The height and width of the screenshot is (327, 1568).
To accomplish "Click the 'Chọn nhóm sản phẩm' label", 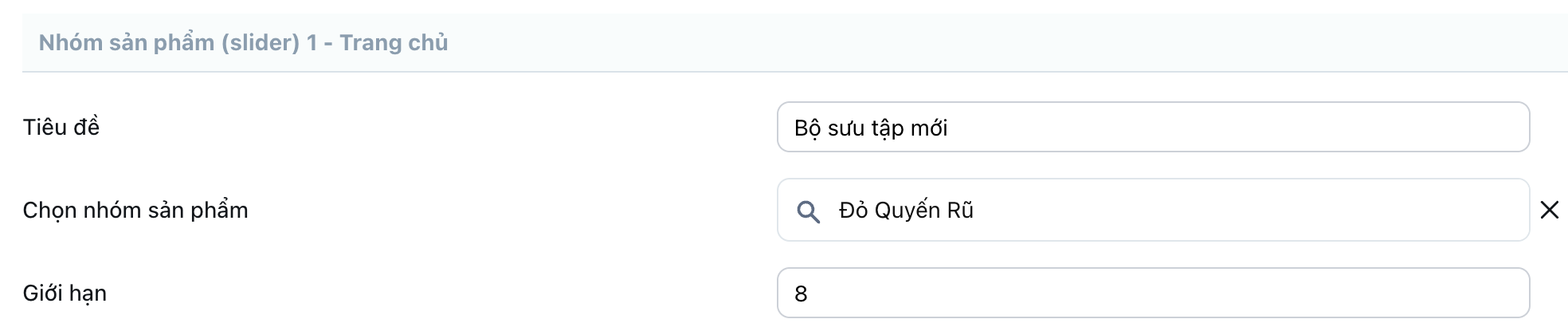I will pyautogui.click(x=135, y=211).
